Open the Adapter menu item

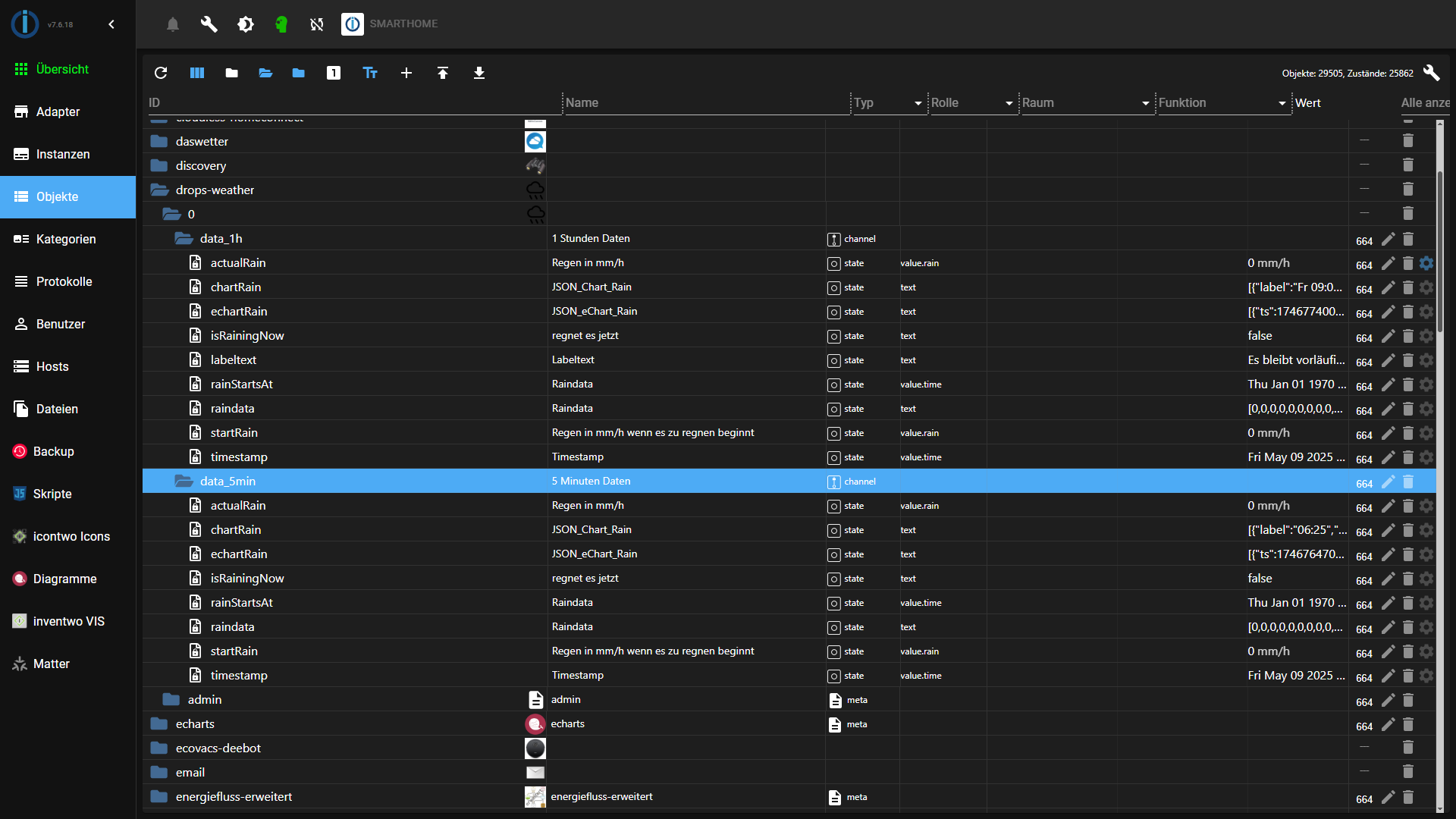(58, 111)
